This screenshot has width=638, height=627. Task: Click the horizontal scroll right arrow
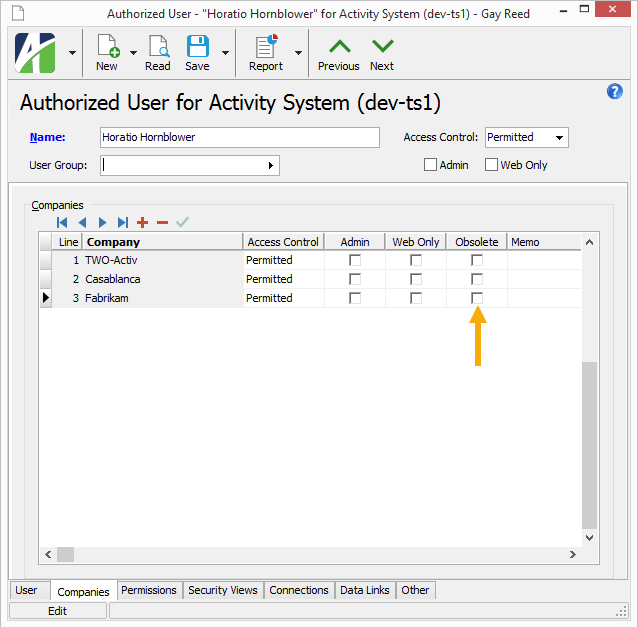tap(572, 554)
